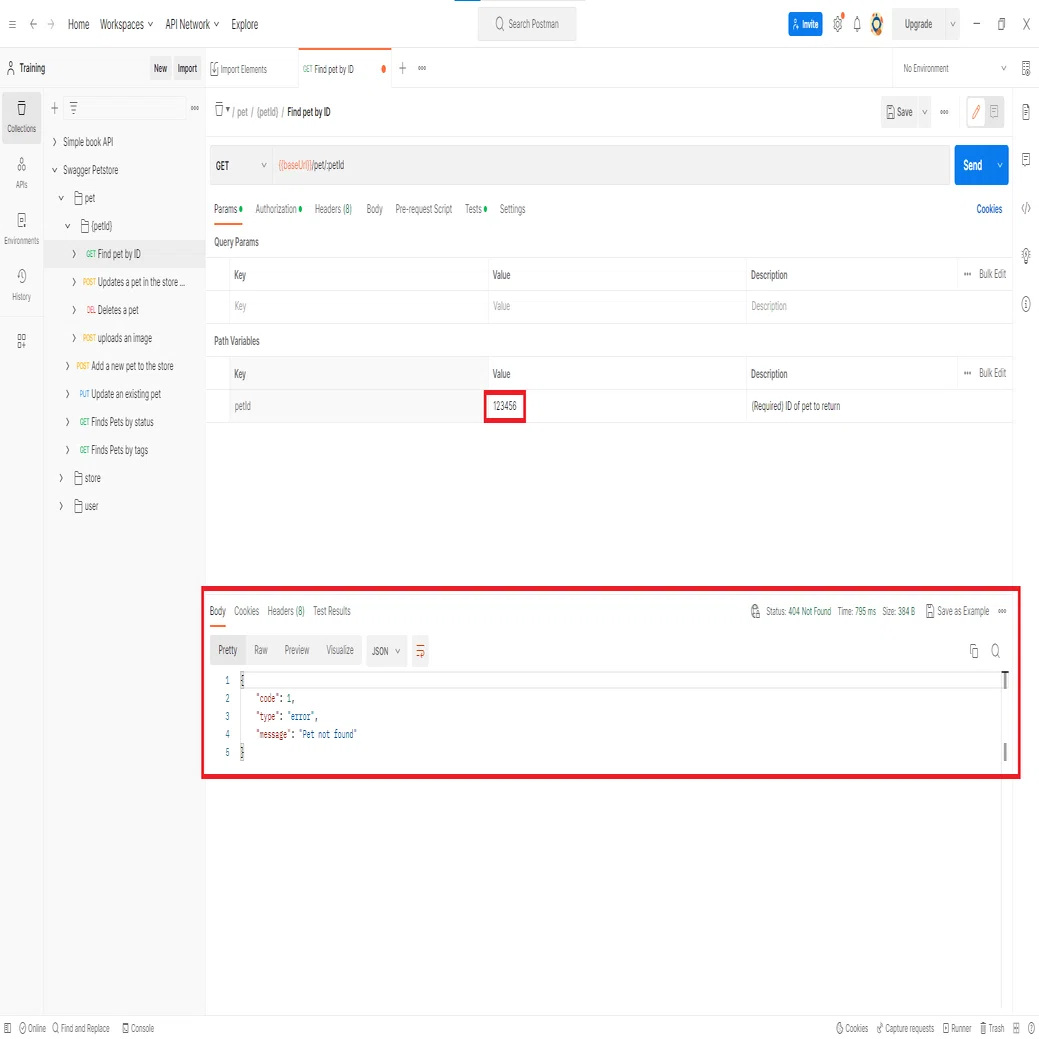Switch to the Tests tab
Screen dimensions: 1039x1039
click(476, 209)
